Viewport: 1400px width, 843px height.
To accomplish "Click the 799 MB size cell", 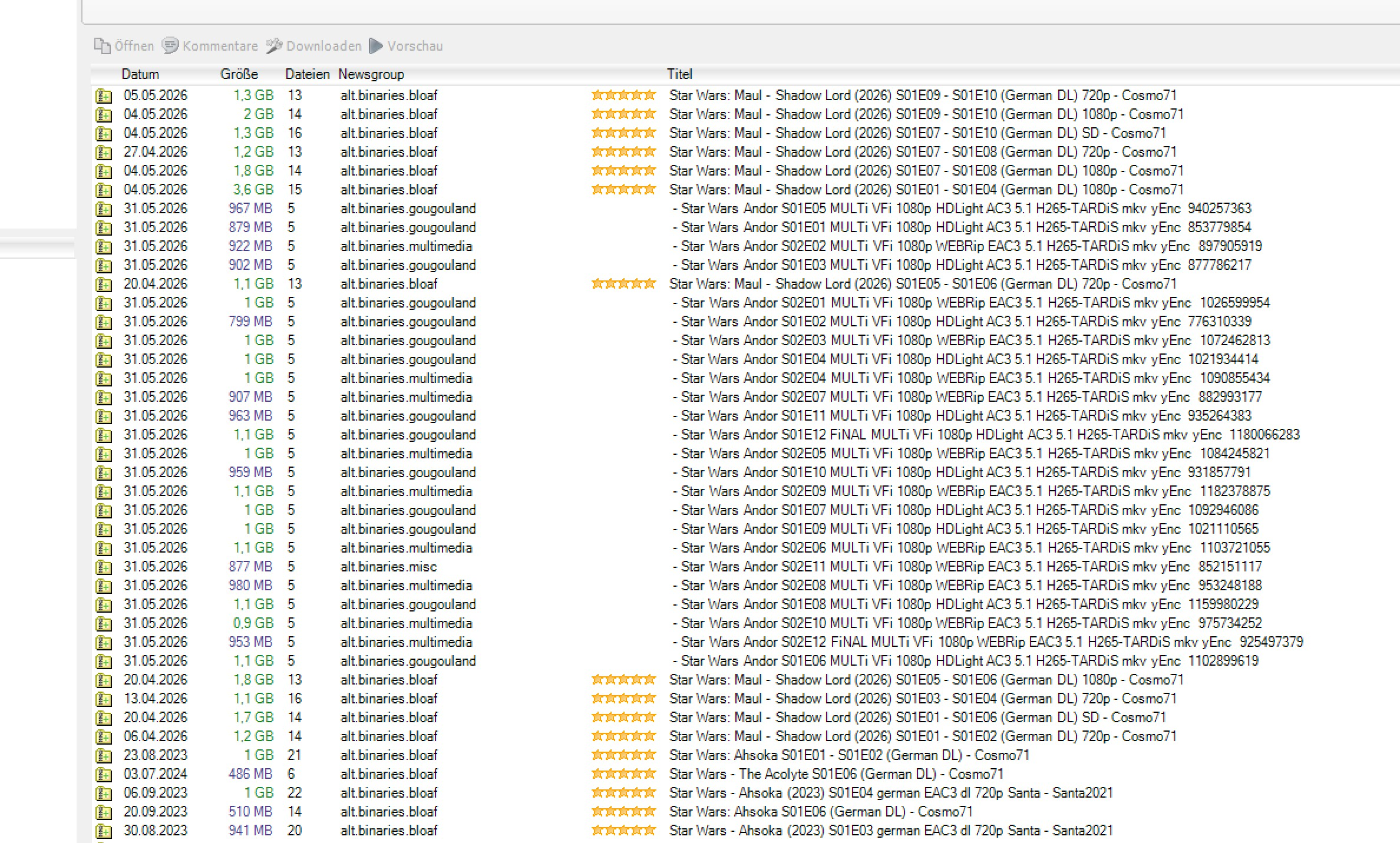I will click(250, 322).
